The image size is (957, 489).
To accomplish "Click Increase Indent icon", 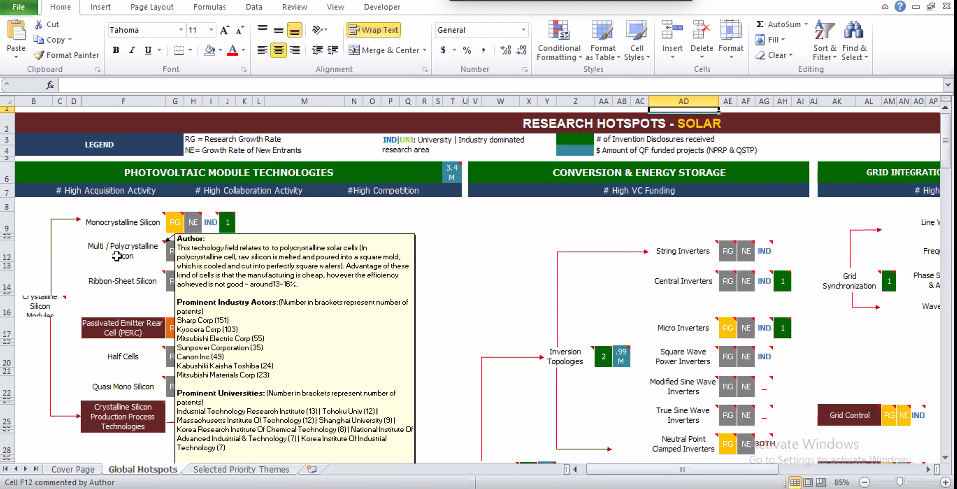I will click(x=333, y=50).
